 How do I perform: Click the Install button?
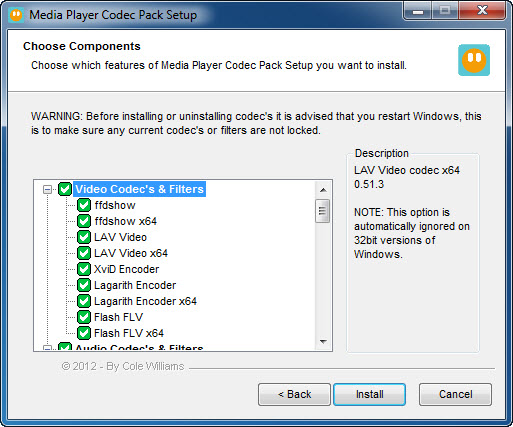[x=369, y=394]
